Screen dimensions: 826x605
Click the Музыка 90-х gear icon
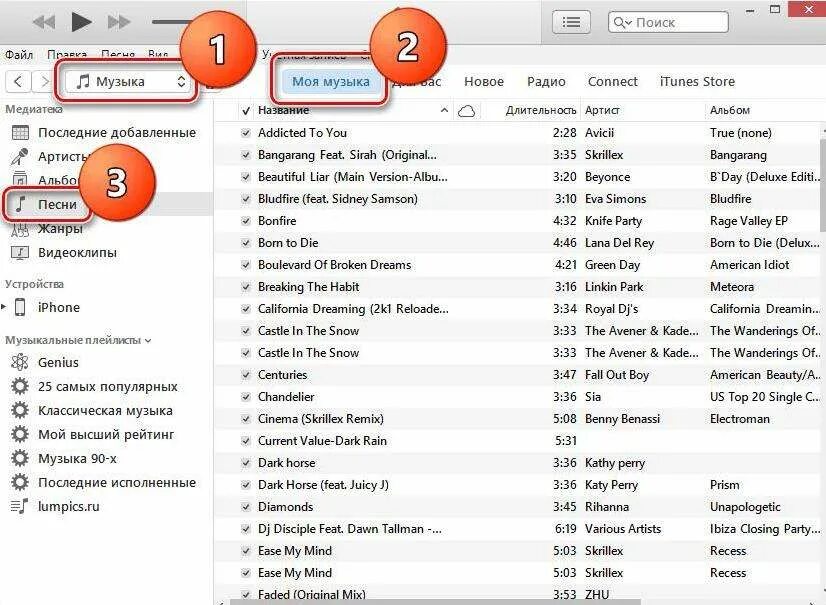tap(20, 458)
